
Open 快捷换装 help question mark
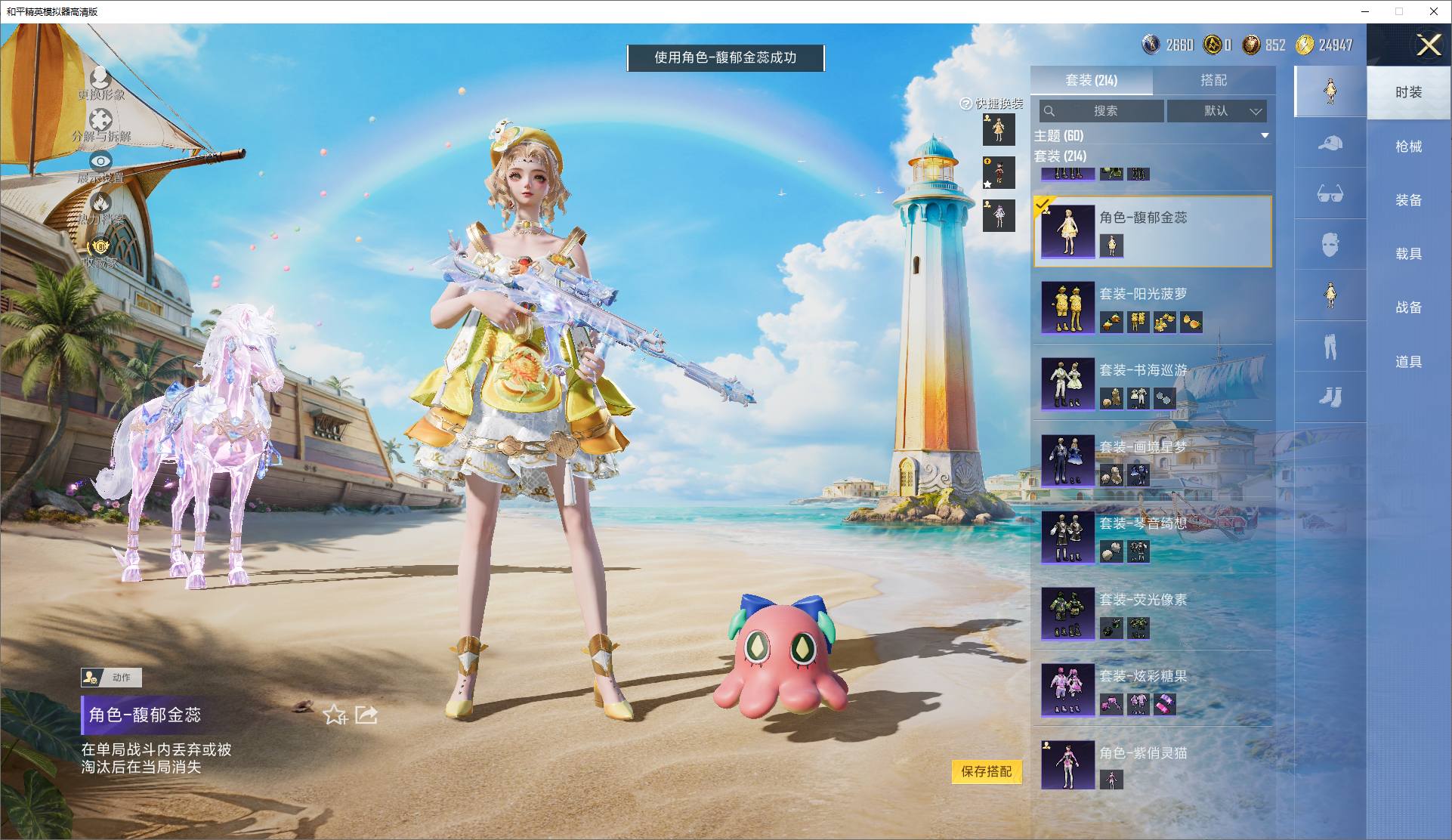[965, 103]
